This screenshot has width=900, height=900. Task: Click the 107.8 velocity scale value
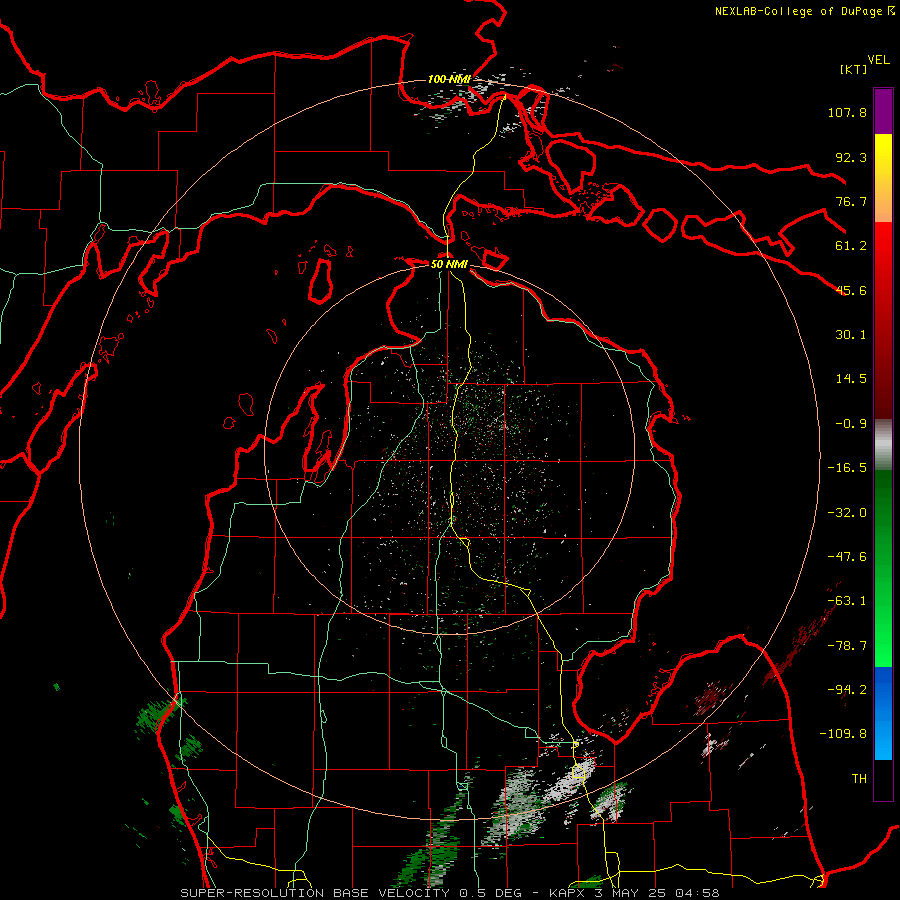[847, 112]
